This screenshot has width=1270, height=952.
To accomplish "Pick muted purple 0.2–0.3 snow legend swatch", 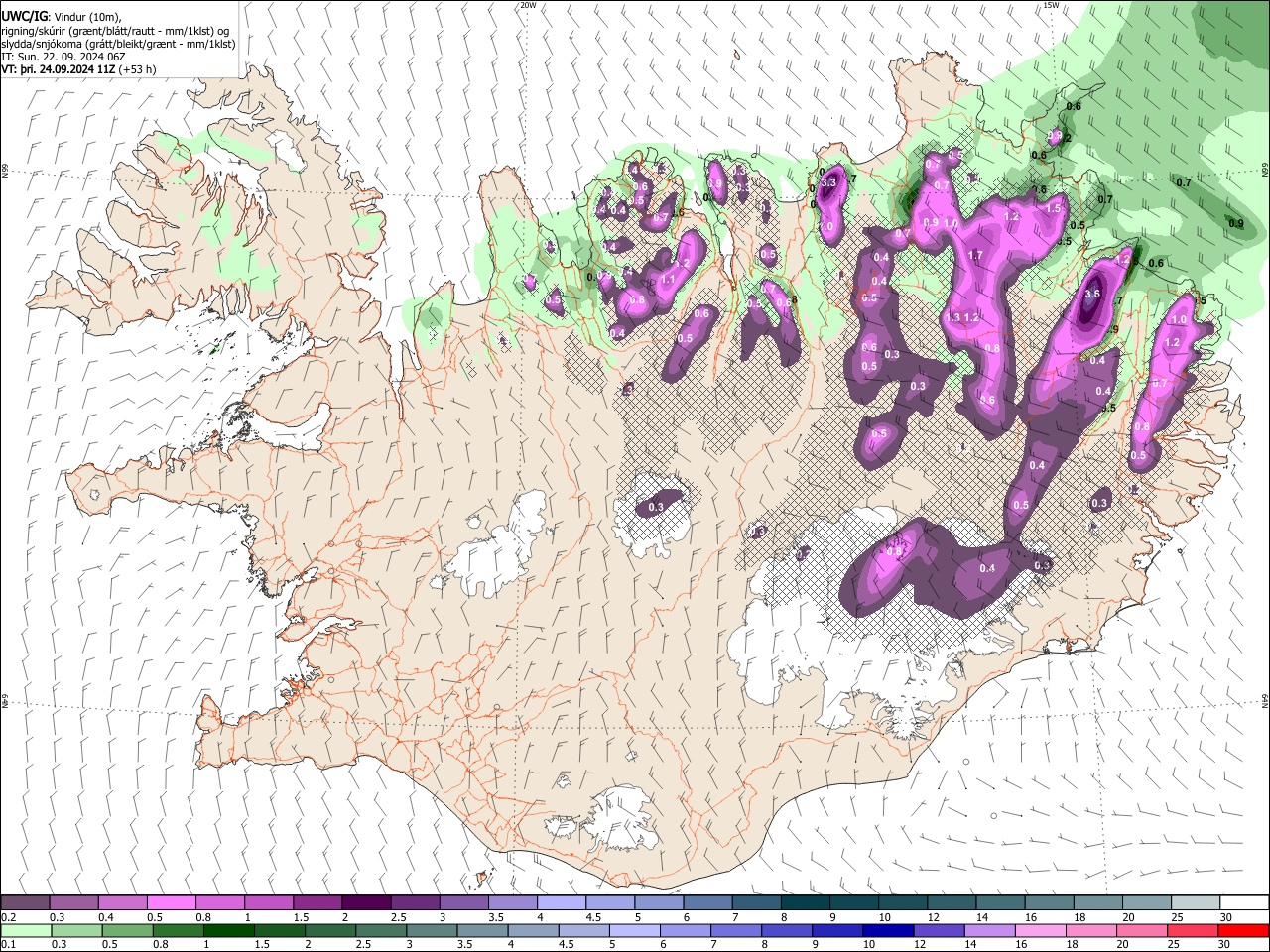I will pyautogui.click(x=26, y=903).
